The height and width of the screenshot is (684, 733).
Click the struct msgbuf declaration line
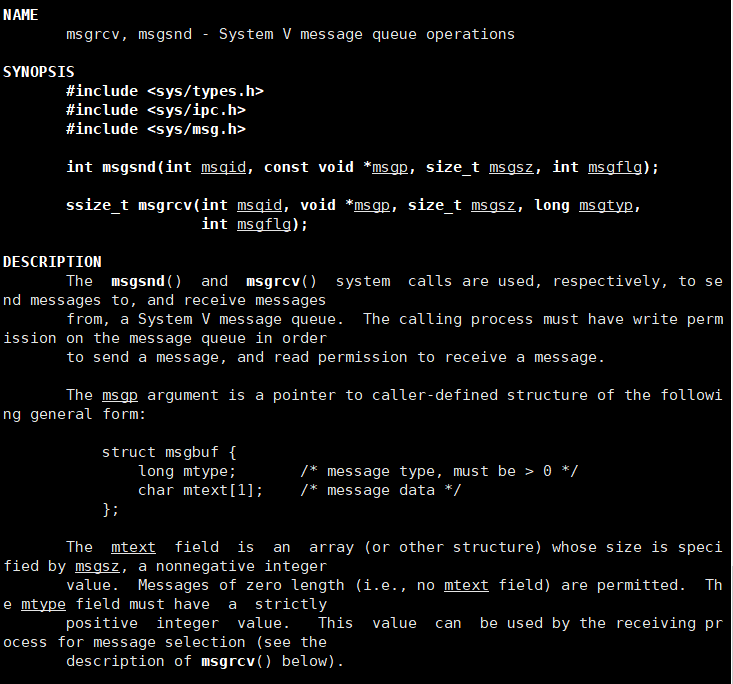click(x=169, y=452)
